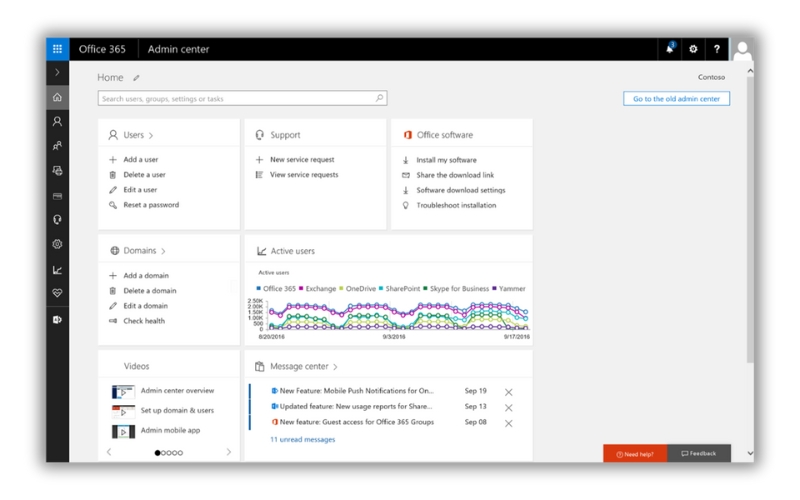Expand the left navigation pane

click(57, 72)
